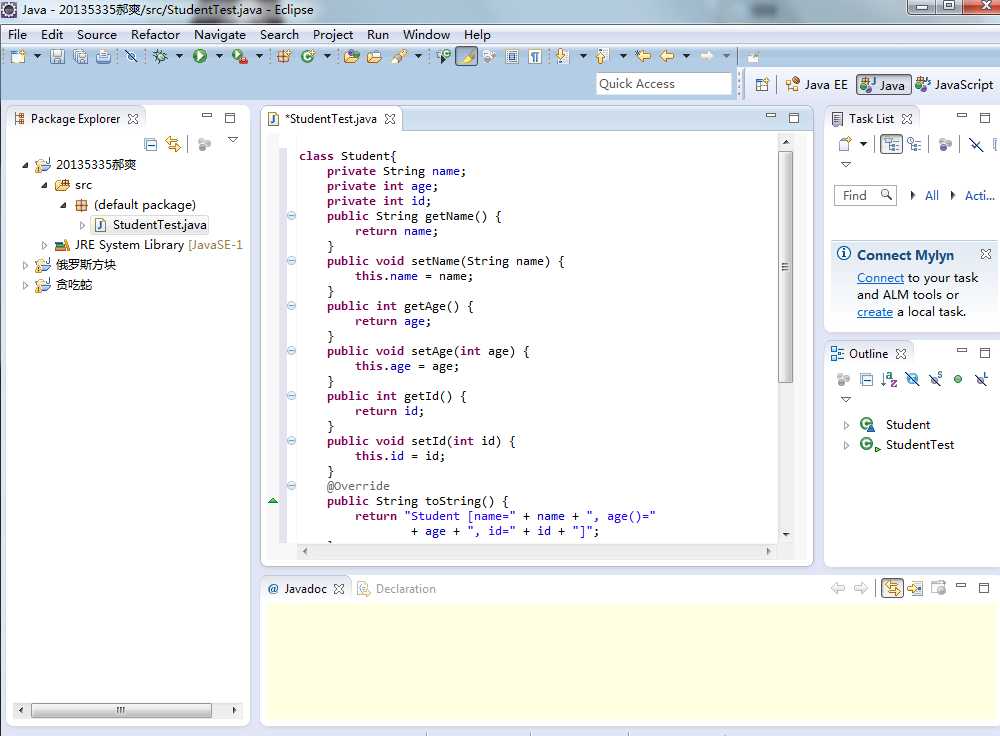Click the Run External Tools icon
Viewport: 1000px width, 736px height.
tap(239, 57)
